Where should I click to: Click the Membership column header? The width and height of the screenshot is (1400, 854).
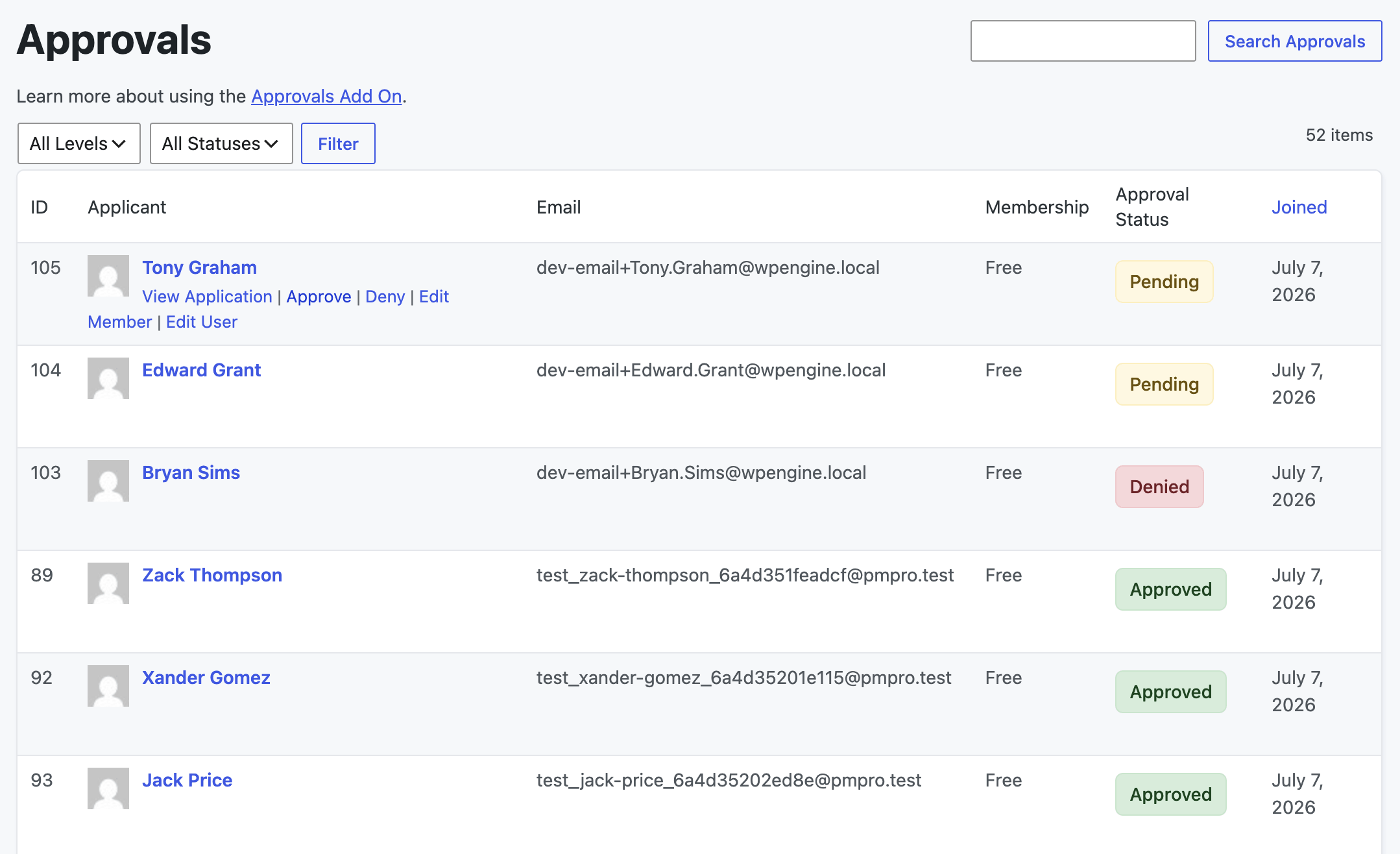[1037, 207]
